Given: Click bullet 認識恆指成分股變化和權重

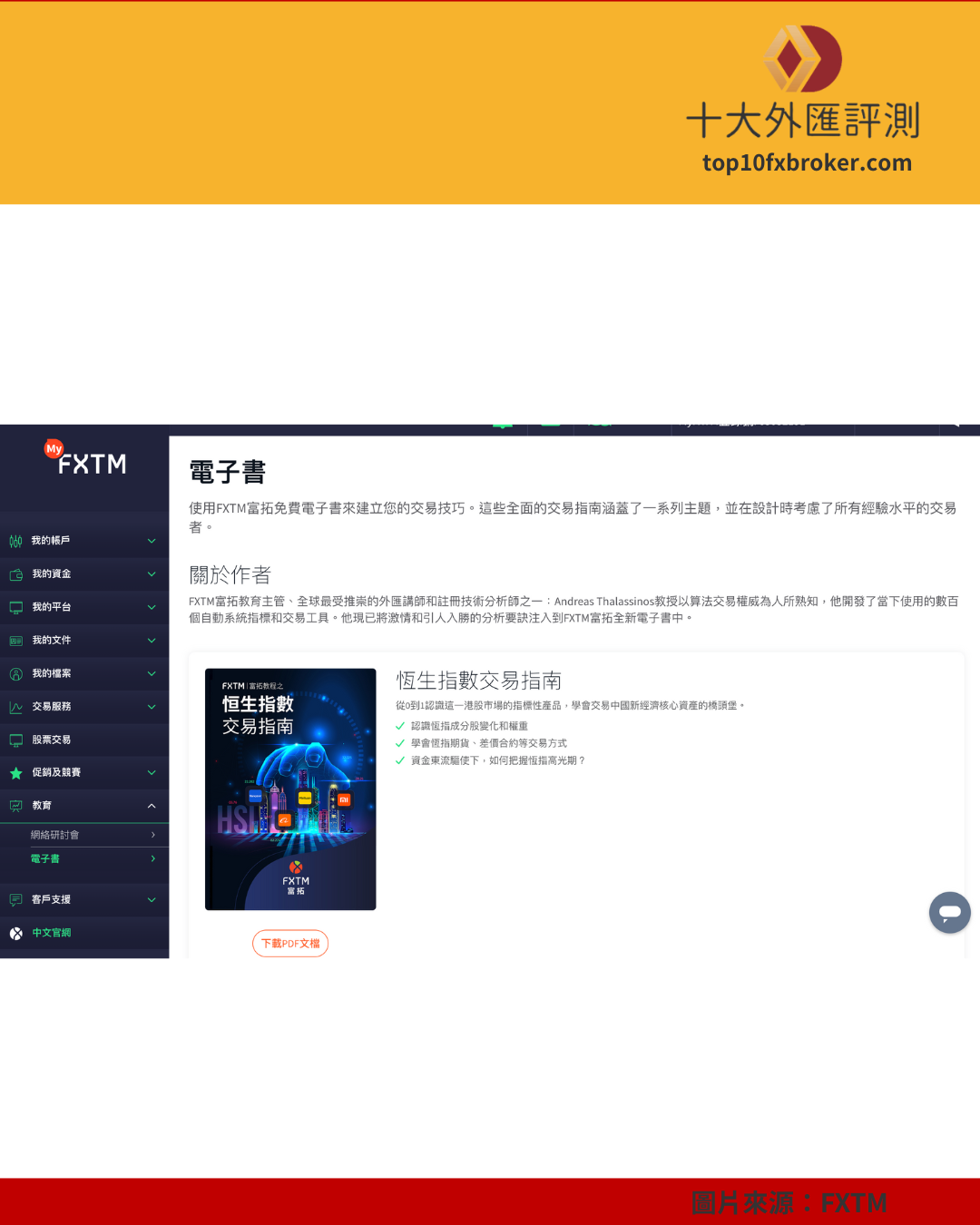Looking at the screenshot, I should (x=469, y=726).
